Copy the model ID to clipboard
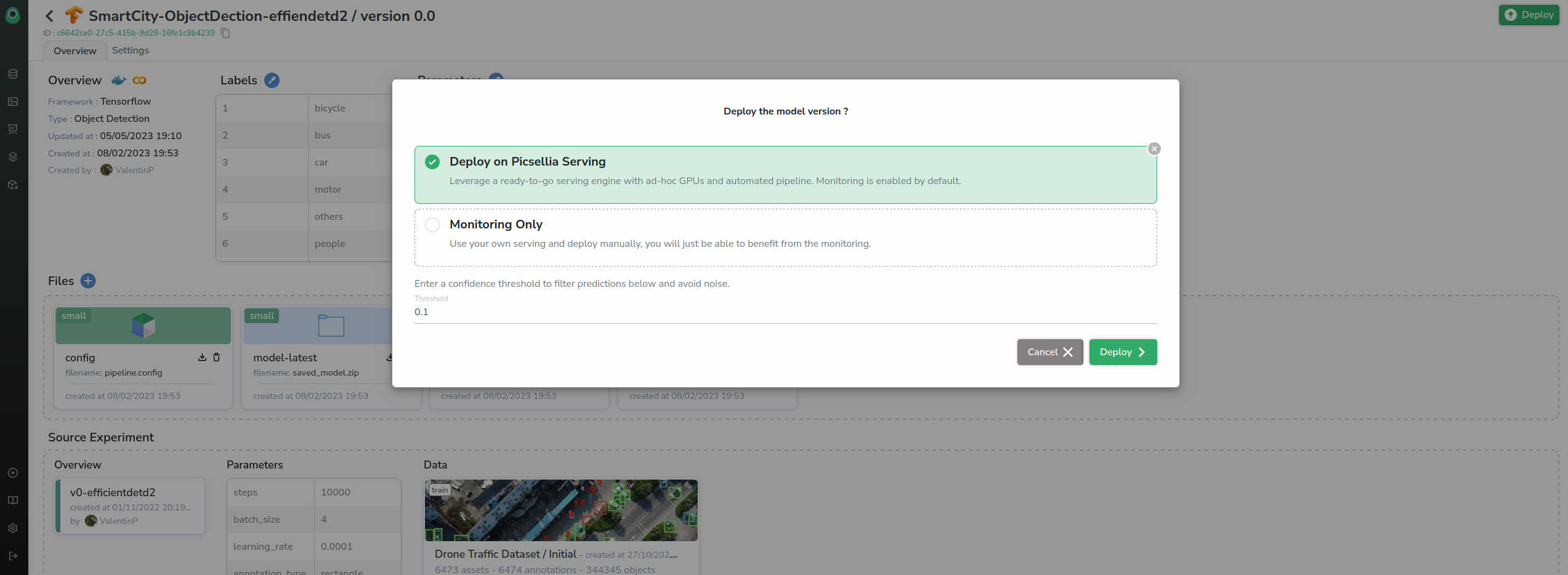This screenshot has height=575, width=1568. pyautogui.click(x=225, y=33)
